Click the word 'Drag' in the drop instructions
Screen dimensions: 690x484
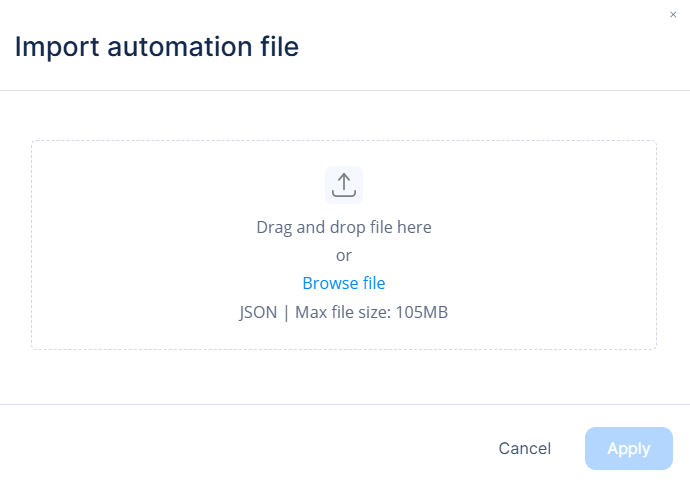pyautogui.click(x=274, y=228)
